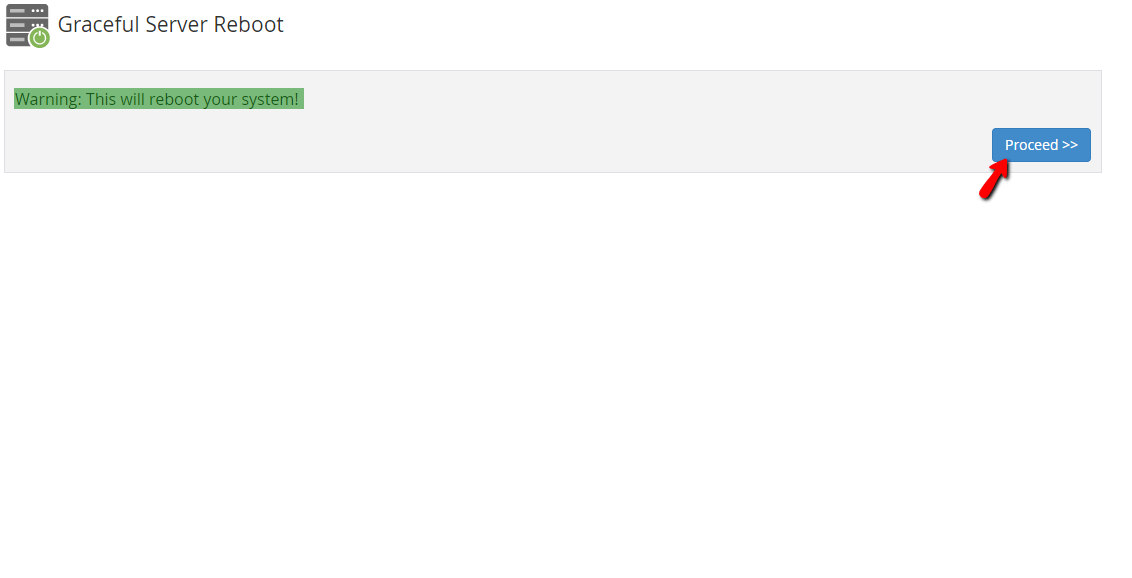Click the Proceed >> button
This screenshot has width=1132, height=578.
(1041, 145)
